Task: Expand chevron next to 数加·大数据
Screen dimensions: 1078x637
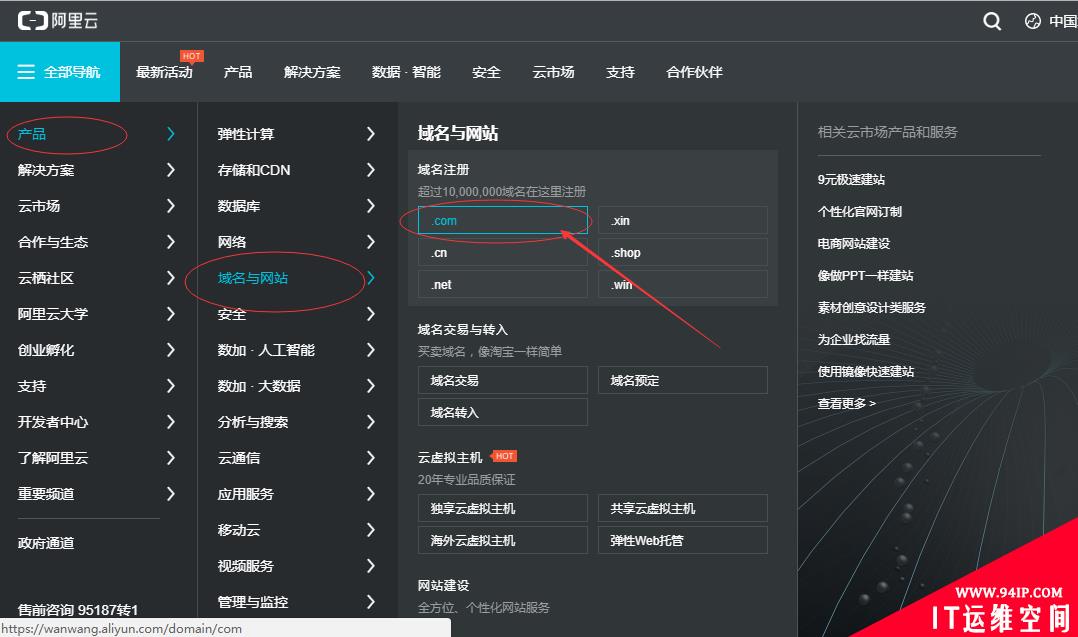Action: (x=371, y=385)
